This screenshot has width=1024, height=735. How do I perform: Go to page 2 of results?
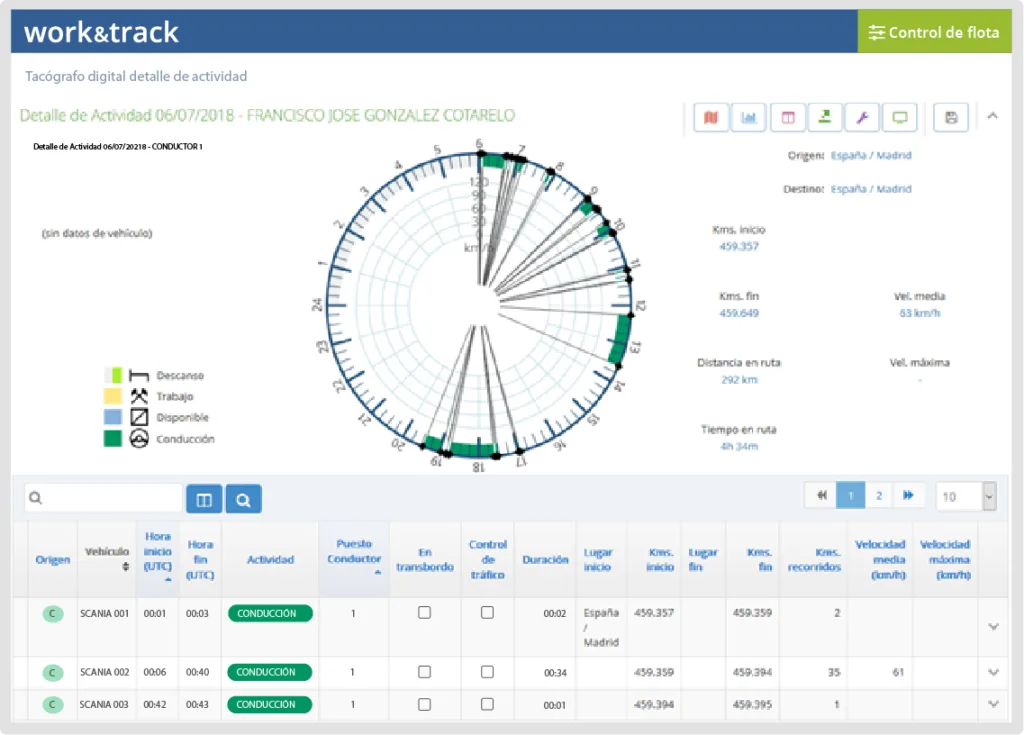pyautogui.click(x=878, y=495)
